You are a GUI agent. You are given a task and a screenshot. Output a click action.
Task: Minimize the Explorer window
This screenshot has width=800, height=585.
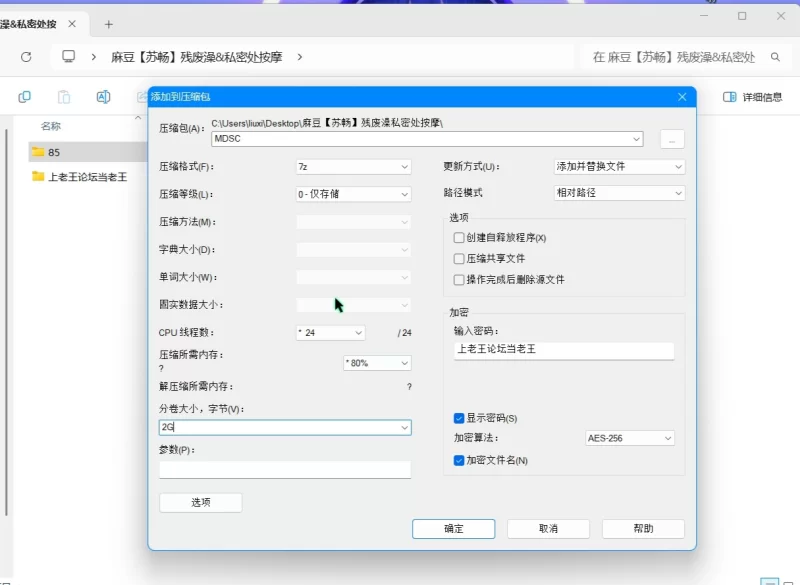704,16
